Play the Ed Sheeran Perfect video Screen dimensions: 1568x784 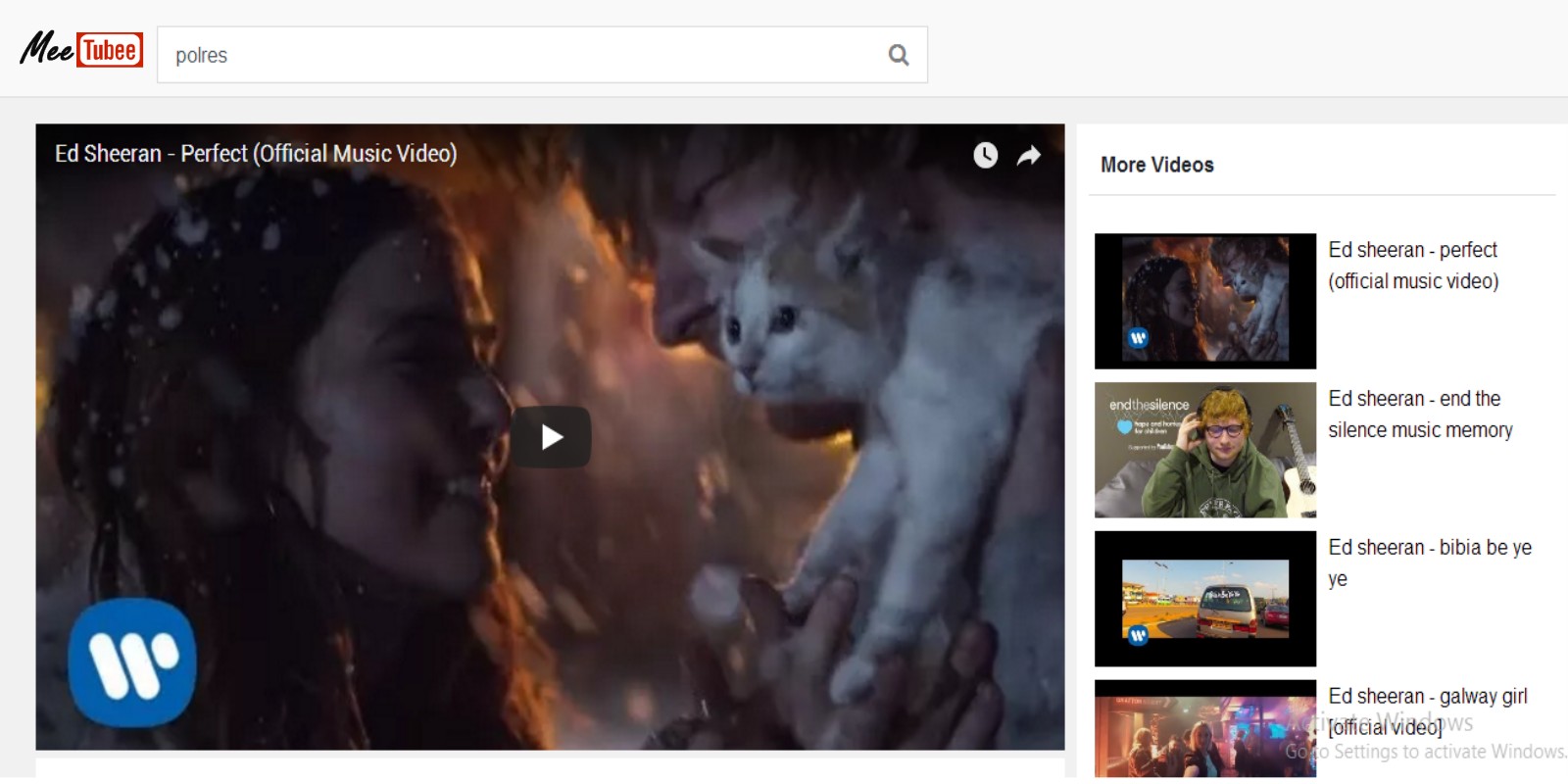(x=551, y=437)
